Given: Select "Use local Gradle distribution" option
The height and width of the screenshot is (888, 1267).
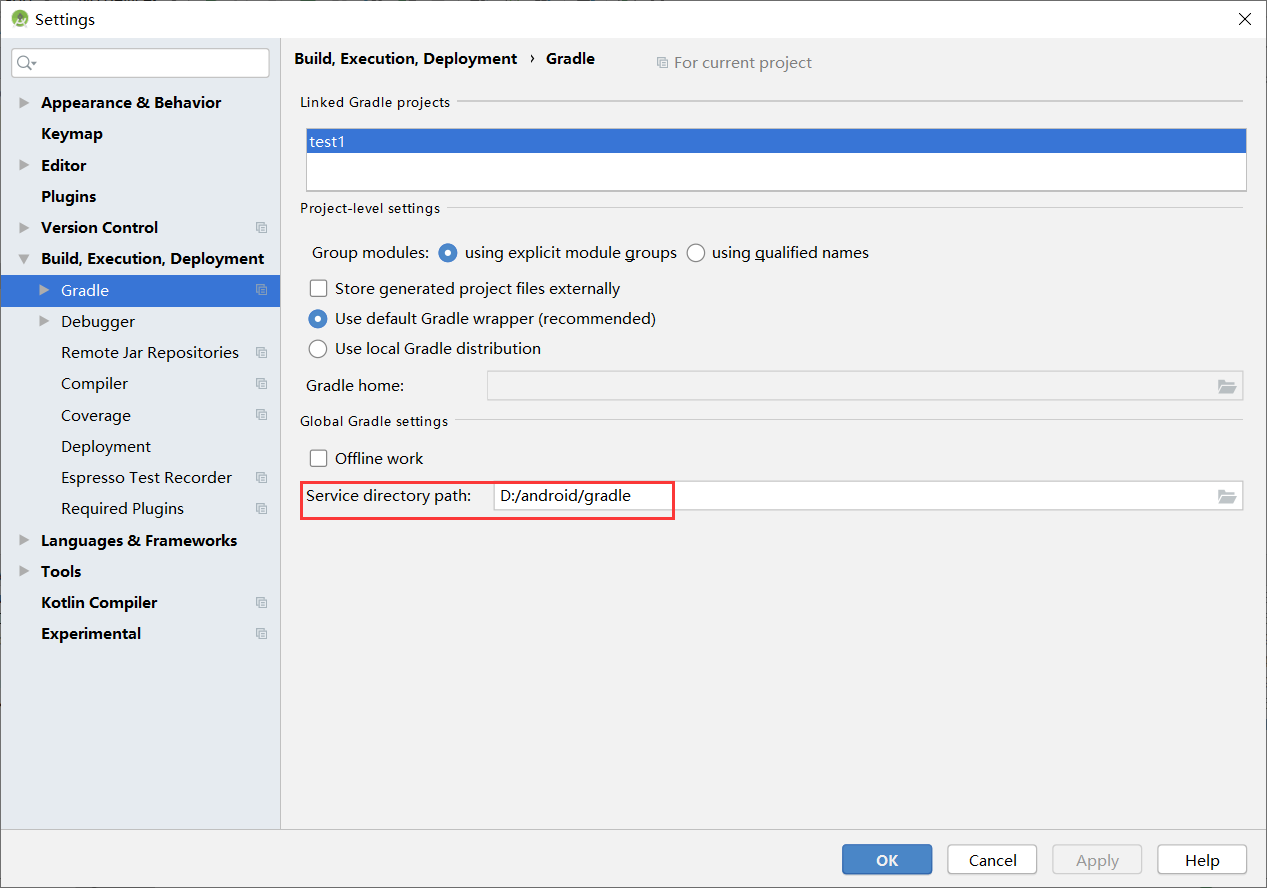Looking at the screenshot, I should (x=318, y=349).
